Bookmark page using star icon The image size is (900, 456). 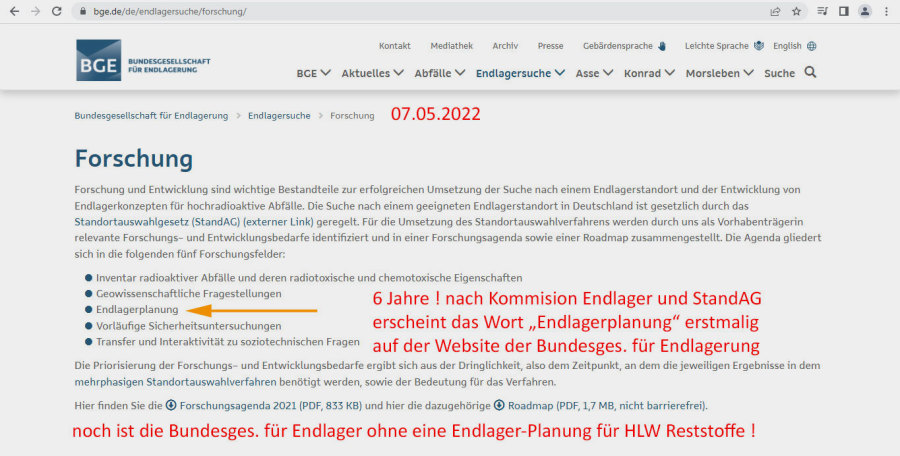tap(797, 11)
